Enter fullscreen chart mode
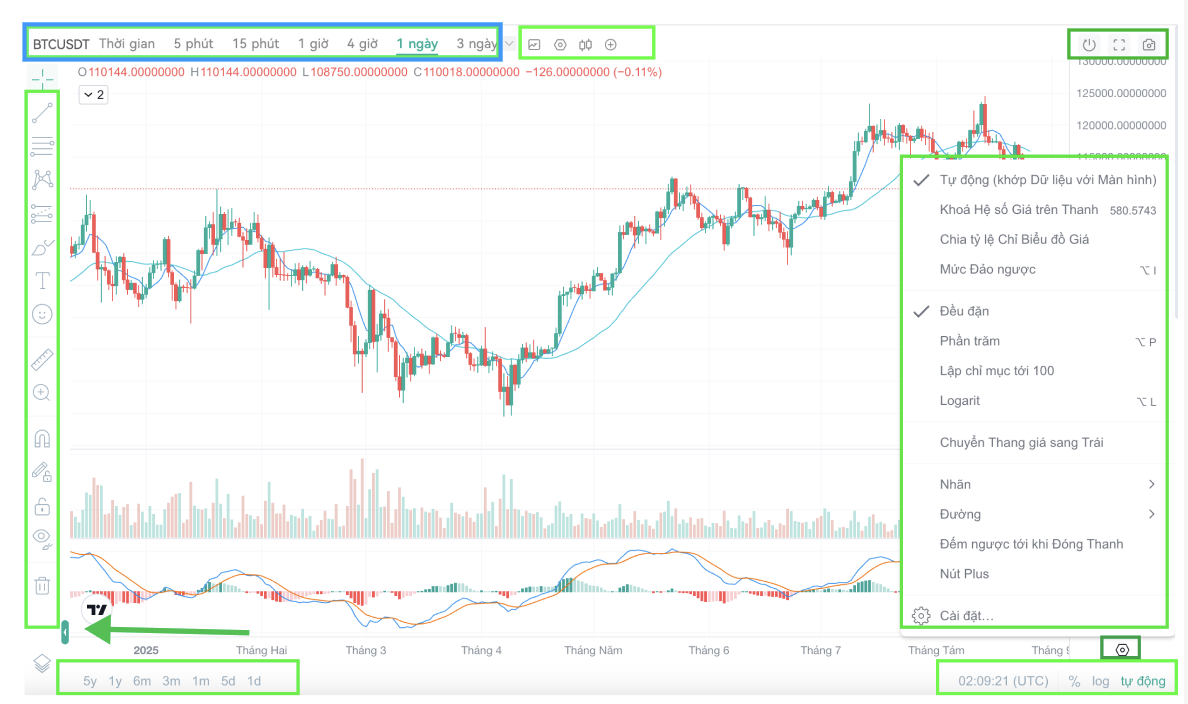The height and width of the screenshot is (704, 1188). (x=1119, y=45)
